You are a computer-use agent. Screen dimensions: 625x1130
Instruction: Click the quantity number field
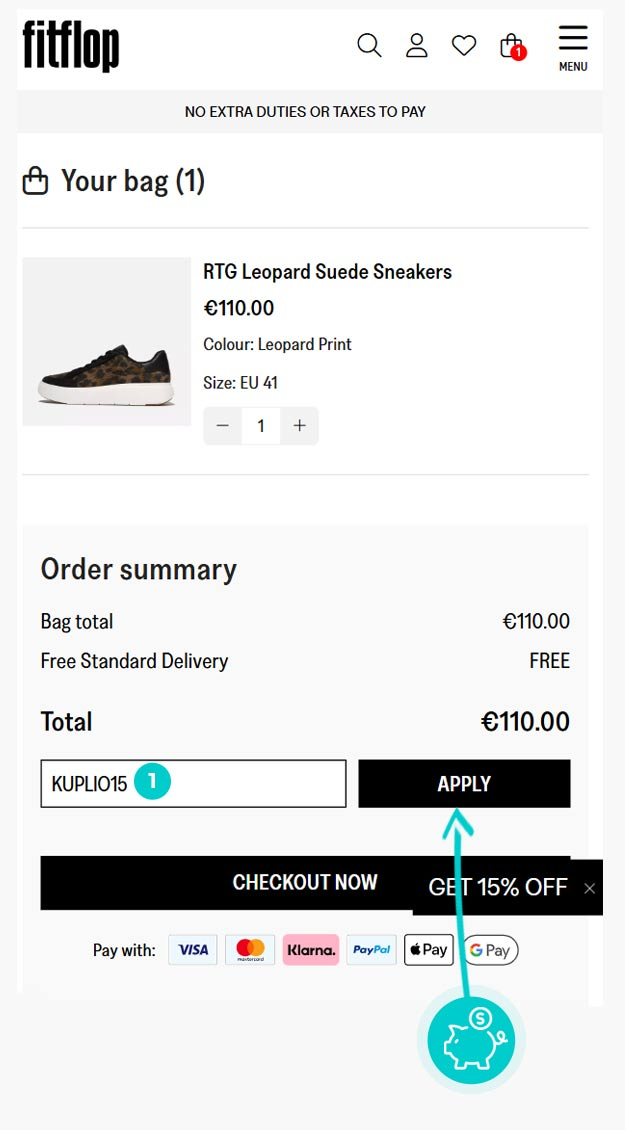coord(261,426)
